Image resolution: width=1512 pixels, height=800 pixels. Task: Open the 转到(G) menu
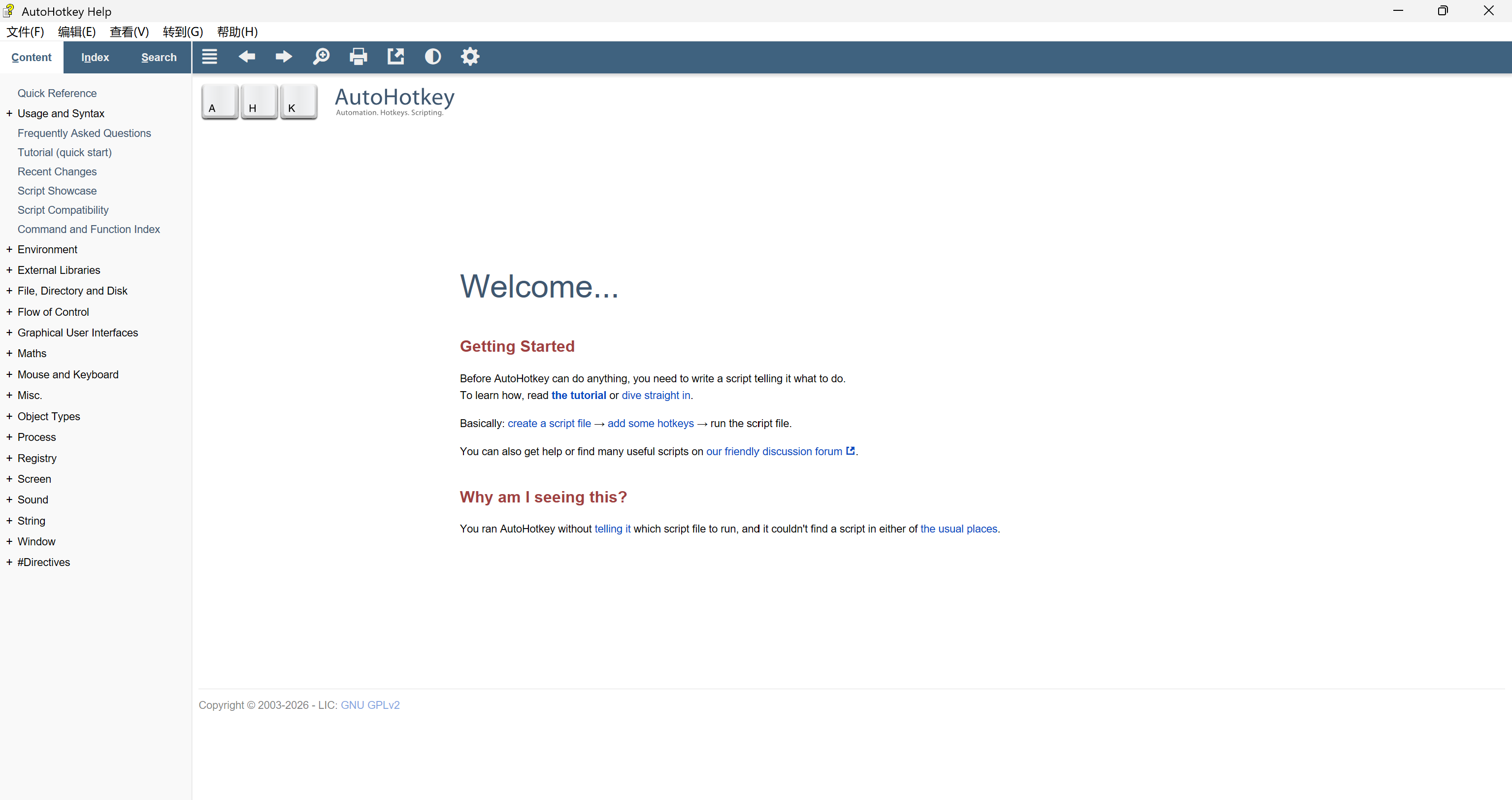click(x=183, y=32)
